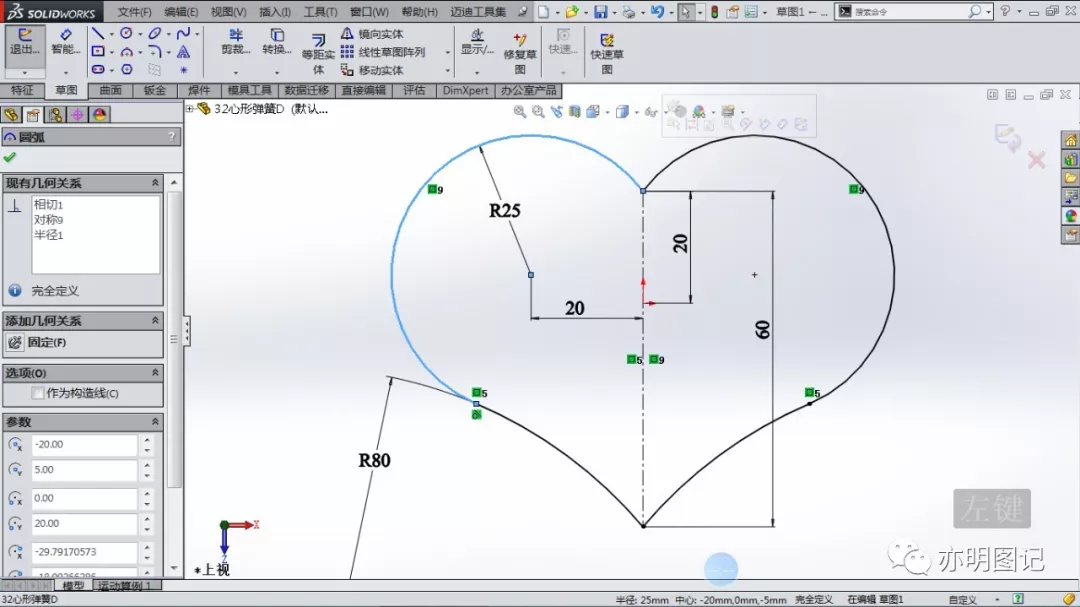Open the Tools (工具) menu
The image size is (1080, 607).
click(320, 12)
